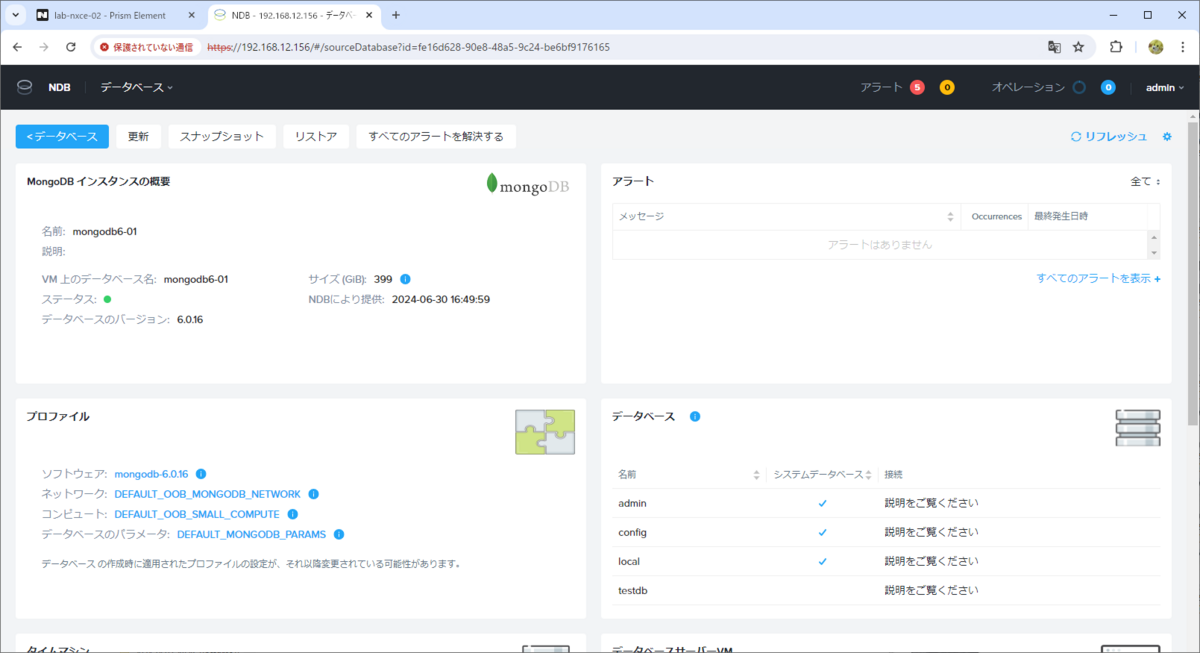Click the operations progress circle icon
Screen dimensions: 1200x653
point(1079,87)
